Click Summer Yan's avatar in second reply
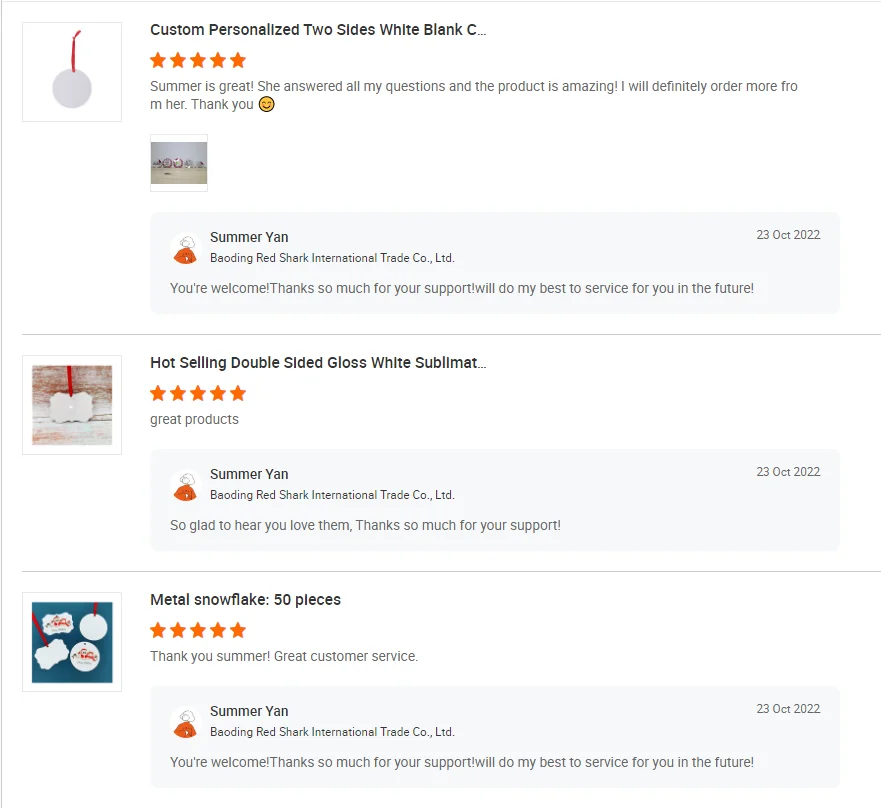The height and width of the screenshot is (808, 881). [x=185, y=485]
